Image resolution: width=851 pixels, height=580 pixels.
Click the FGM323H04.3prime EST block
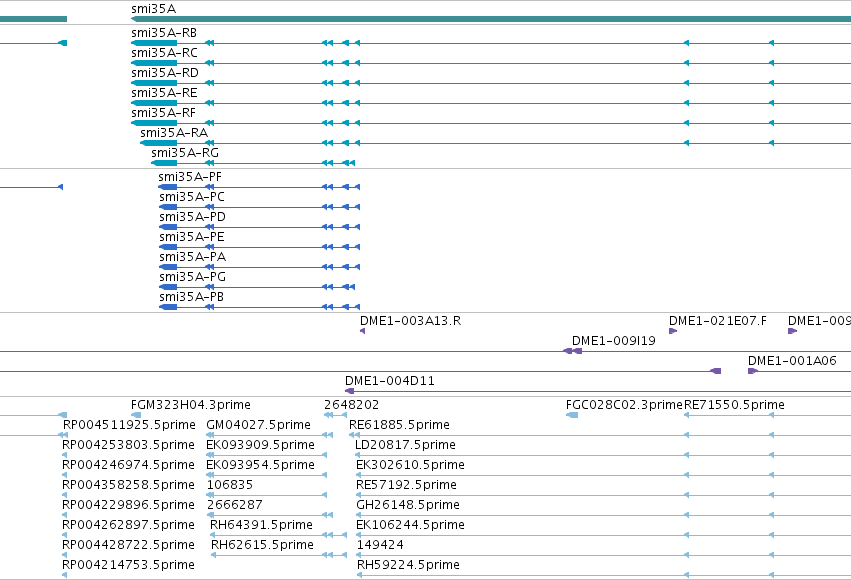point(136,416)
